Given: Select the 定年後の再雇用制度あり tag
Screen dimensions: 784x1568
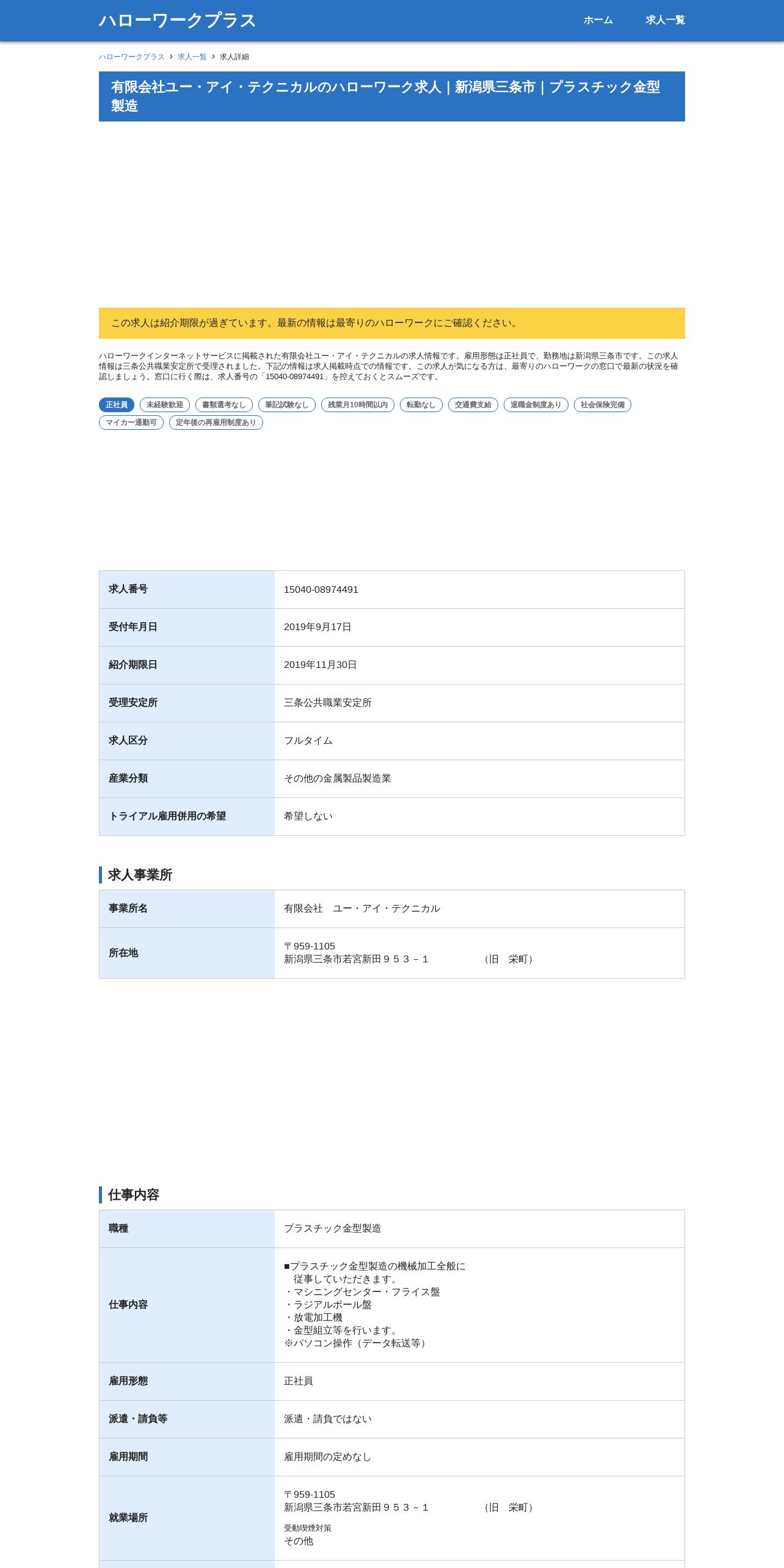Looking at the screenshot, I should coord(216,423).
